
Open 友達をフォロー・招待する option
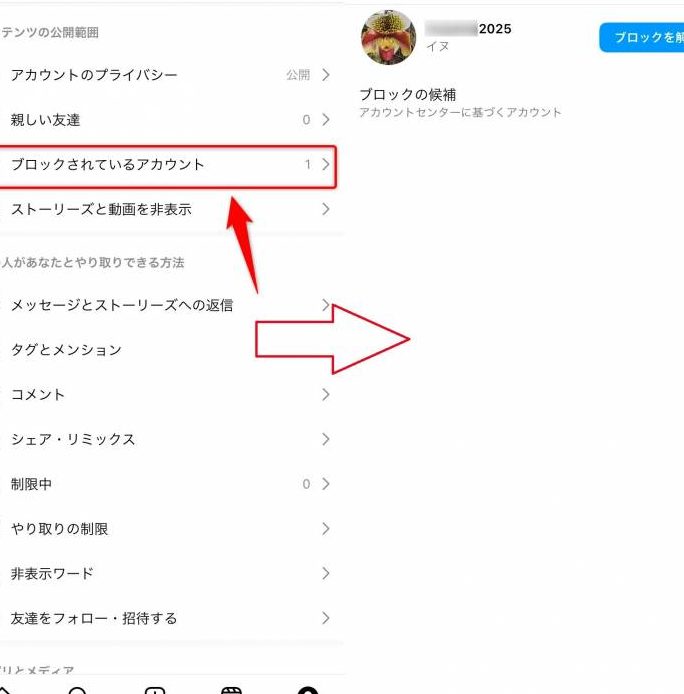tap(168, 618)
